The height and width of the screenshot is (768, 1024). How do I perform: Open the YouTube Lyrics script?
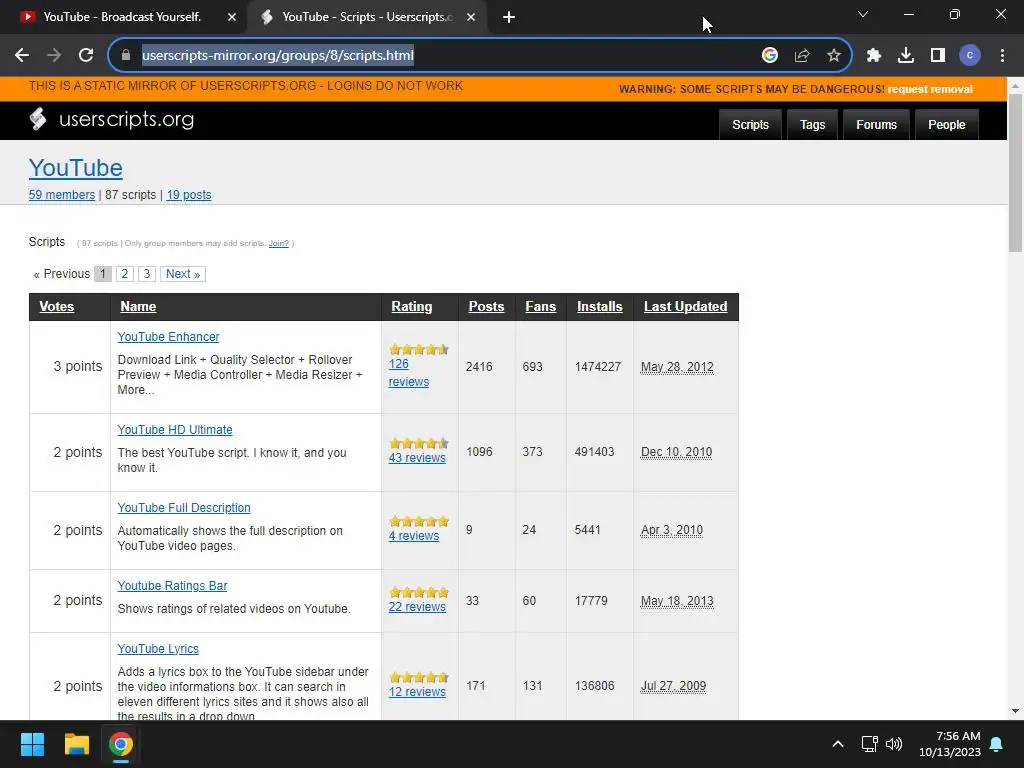(158, 648)
